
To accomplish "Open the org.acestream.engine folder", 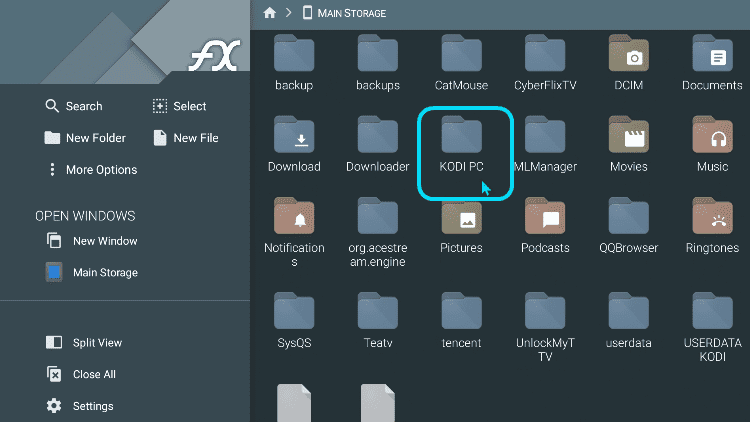I will [x=377, y=232].
